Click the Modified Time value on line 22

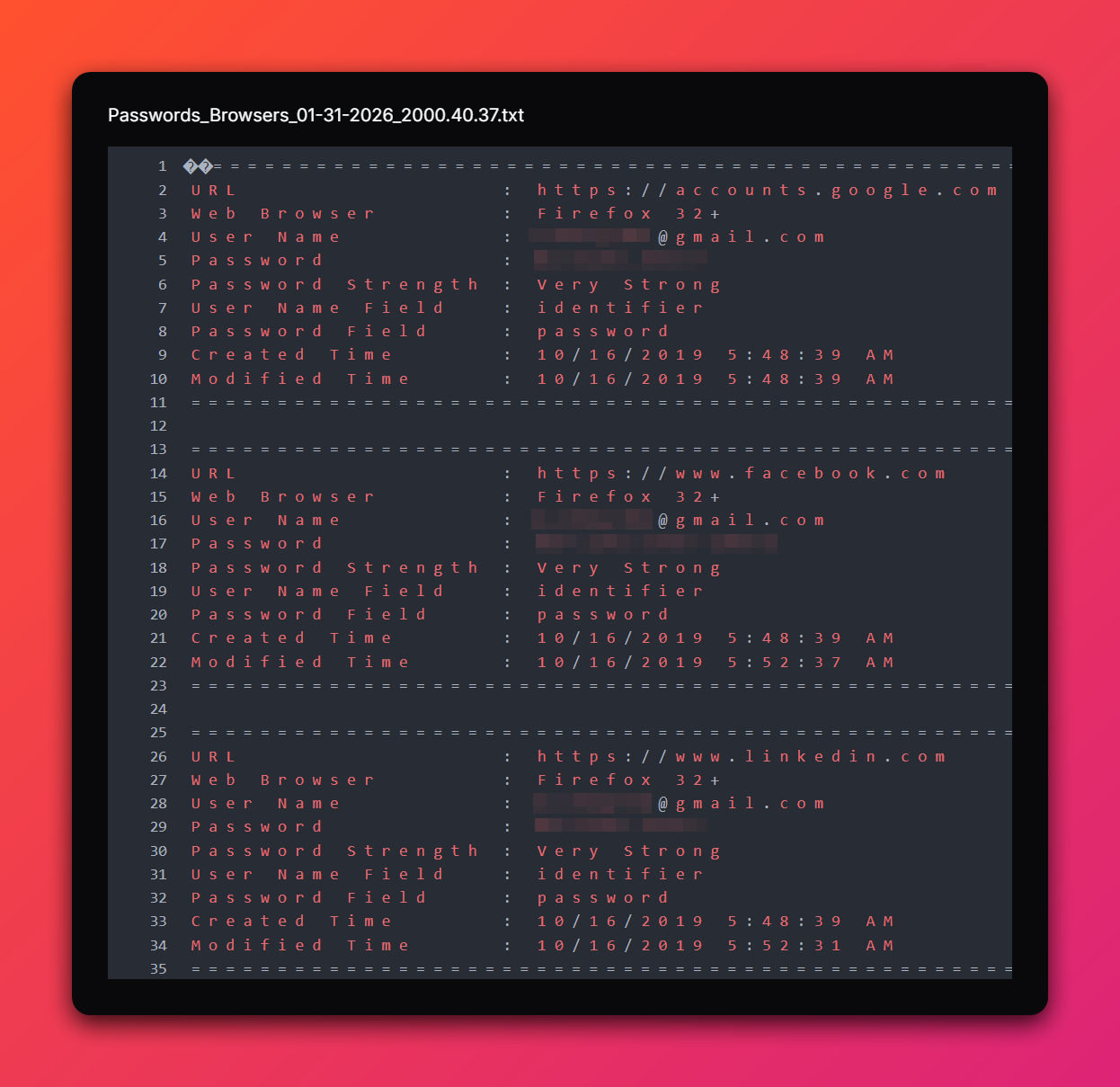coord(715,662)
